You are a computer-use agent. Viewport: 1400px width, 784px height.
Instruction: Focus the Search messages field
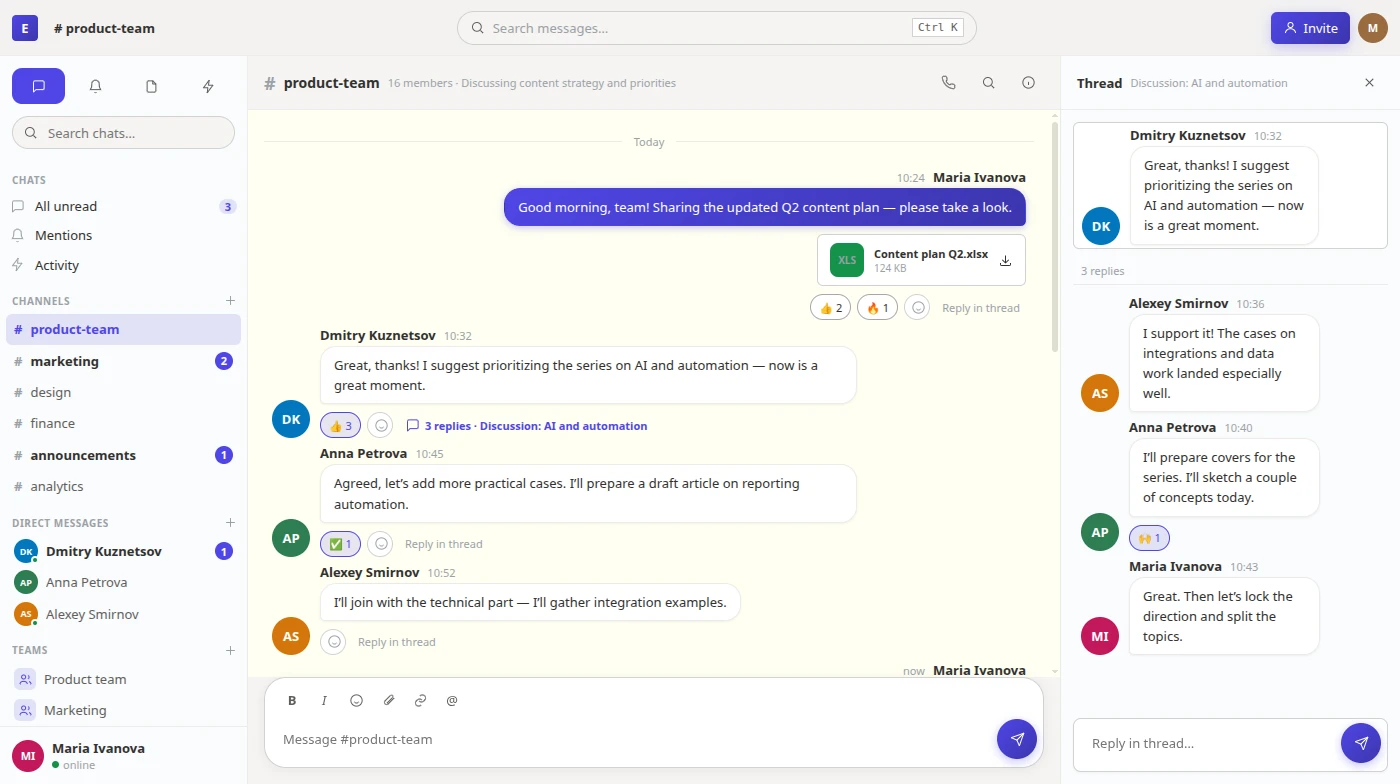point(716,28)
